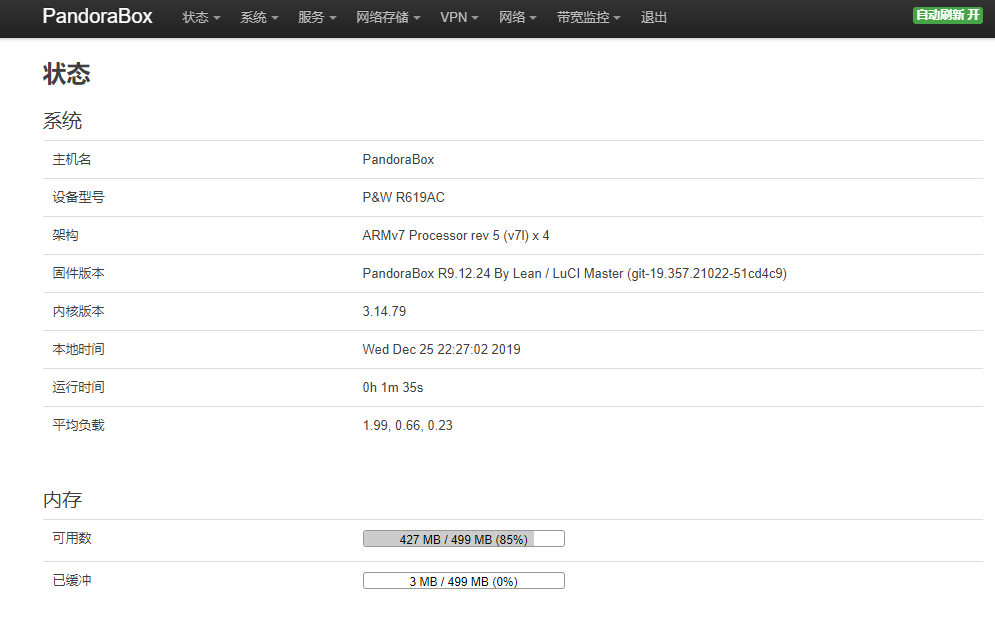The height and width of the screenshot is (625, 995).
Task: Click the 内存 section heading
Action: click(62, 500)
